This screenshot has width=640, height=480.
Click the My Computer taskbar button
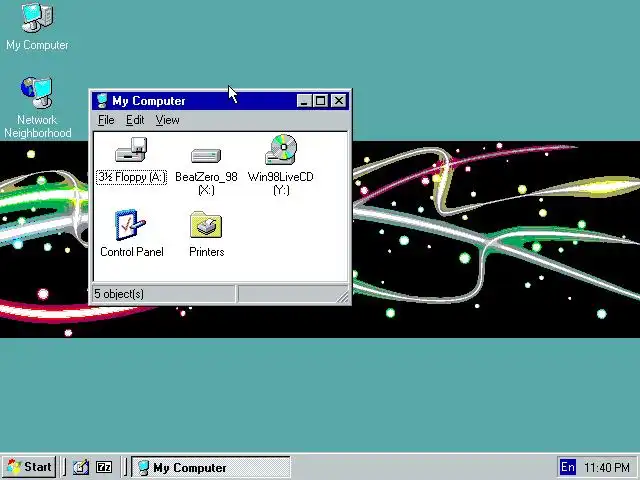(211, 467)
